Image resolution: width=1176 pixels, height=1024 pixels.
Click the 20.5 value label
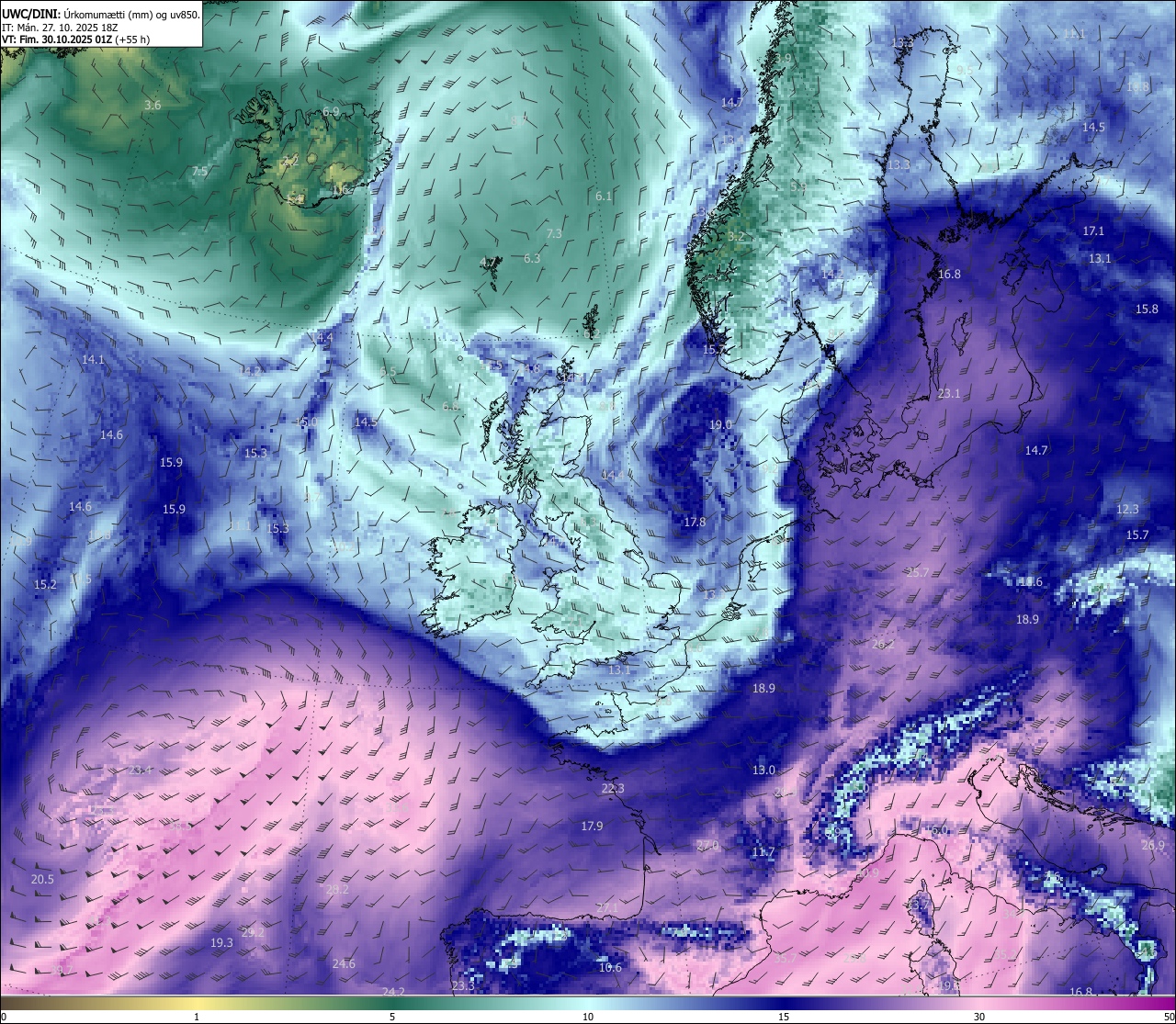tap(42, 880)
